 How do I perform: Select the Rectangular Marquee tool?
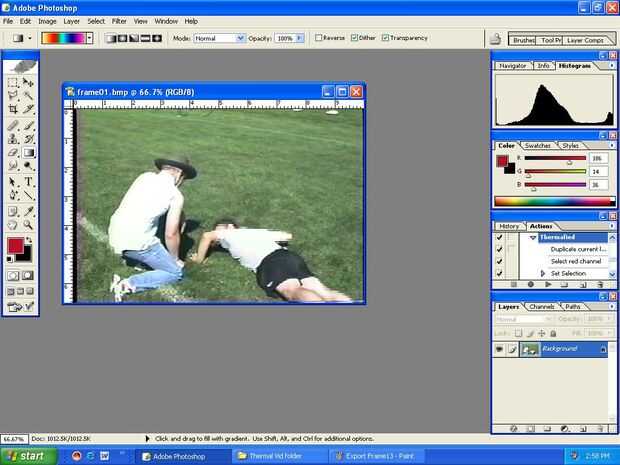13,83
